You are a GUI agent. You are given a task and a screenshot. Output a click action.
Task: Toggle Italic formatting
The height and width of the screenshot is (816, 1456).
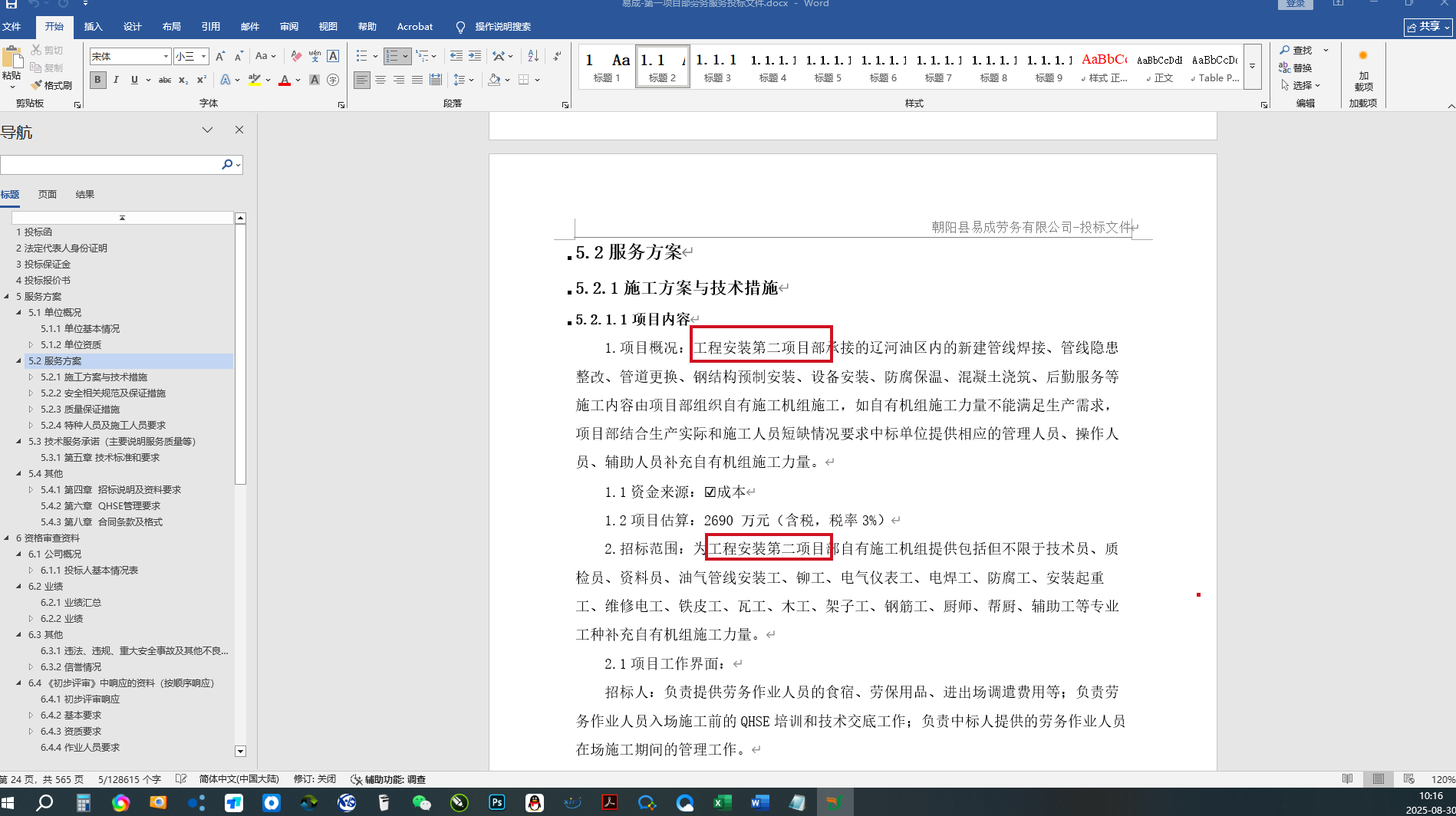click(116, 80)
